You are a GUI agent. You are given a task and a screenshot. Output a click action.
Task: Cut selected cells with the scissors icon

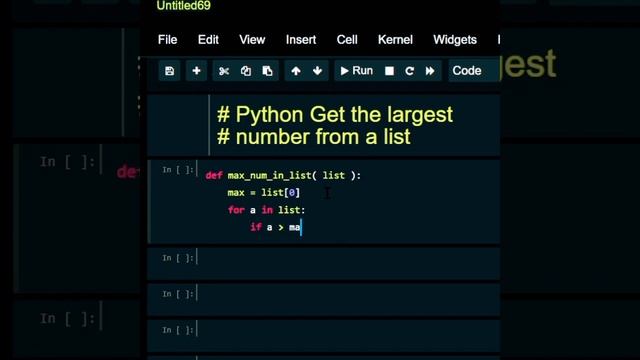point(224,71)
